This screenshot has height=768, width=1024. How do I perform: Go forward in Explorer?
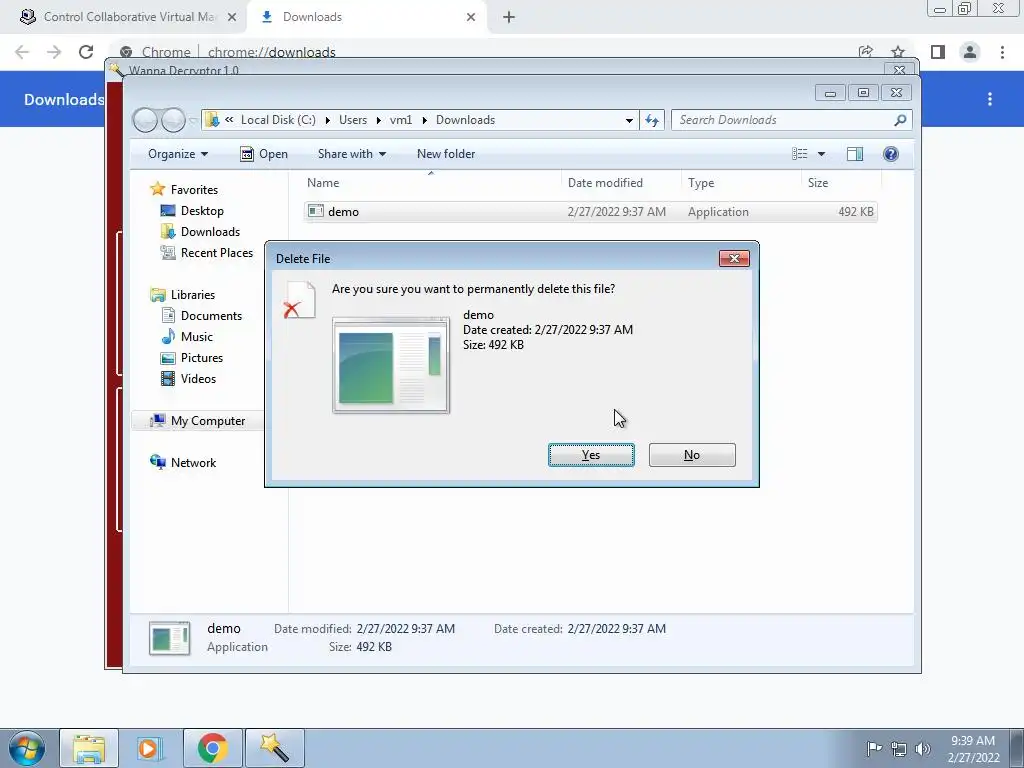coord(173,120)
